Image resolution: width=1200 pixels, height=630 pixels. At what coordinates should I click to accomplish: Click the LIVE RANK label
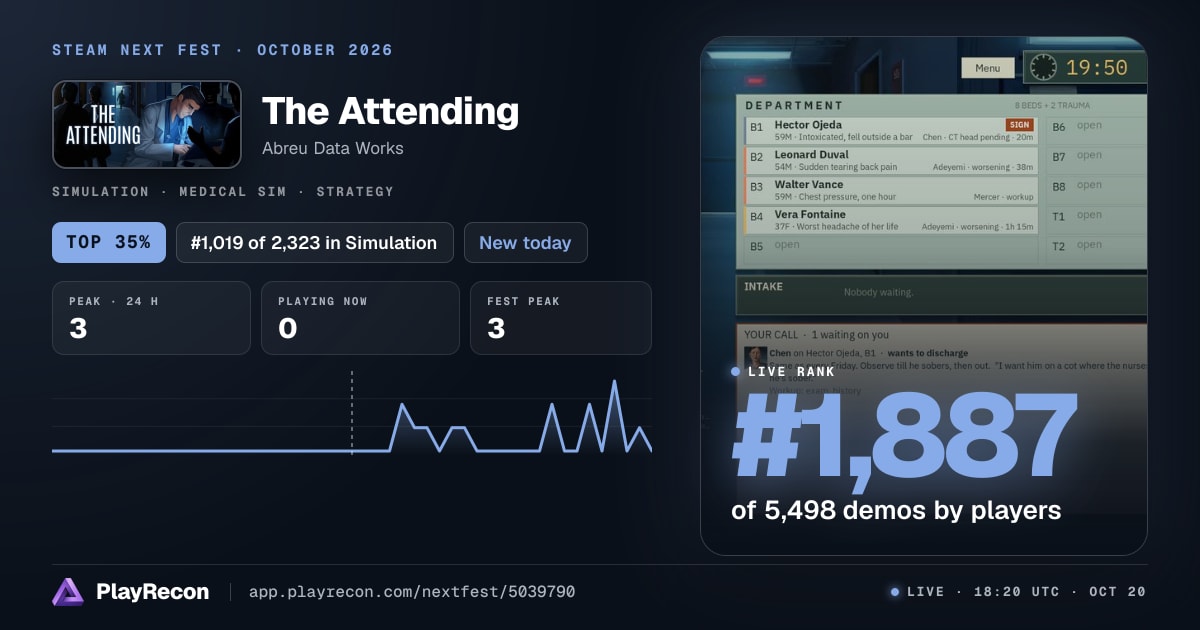tap(791, 372)
